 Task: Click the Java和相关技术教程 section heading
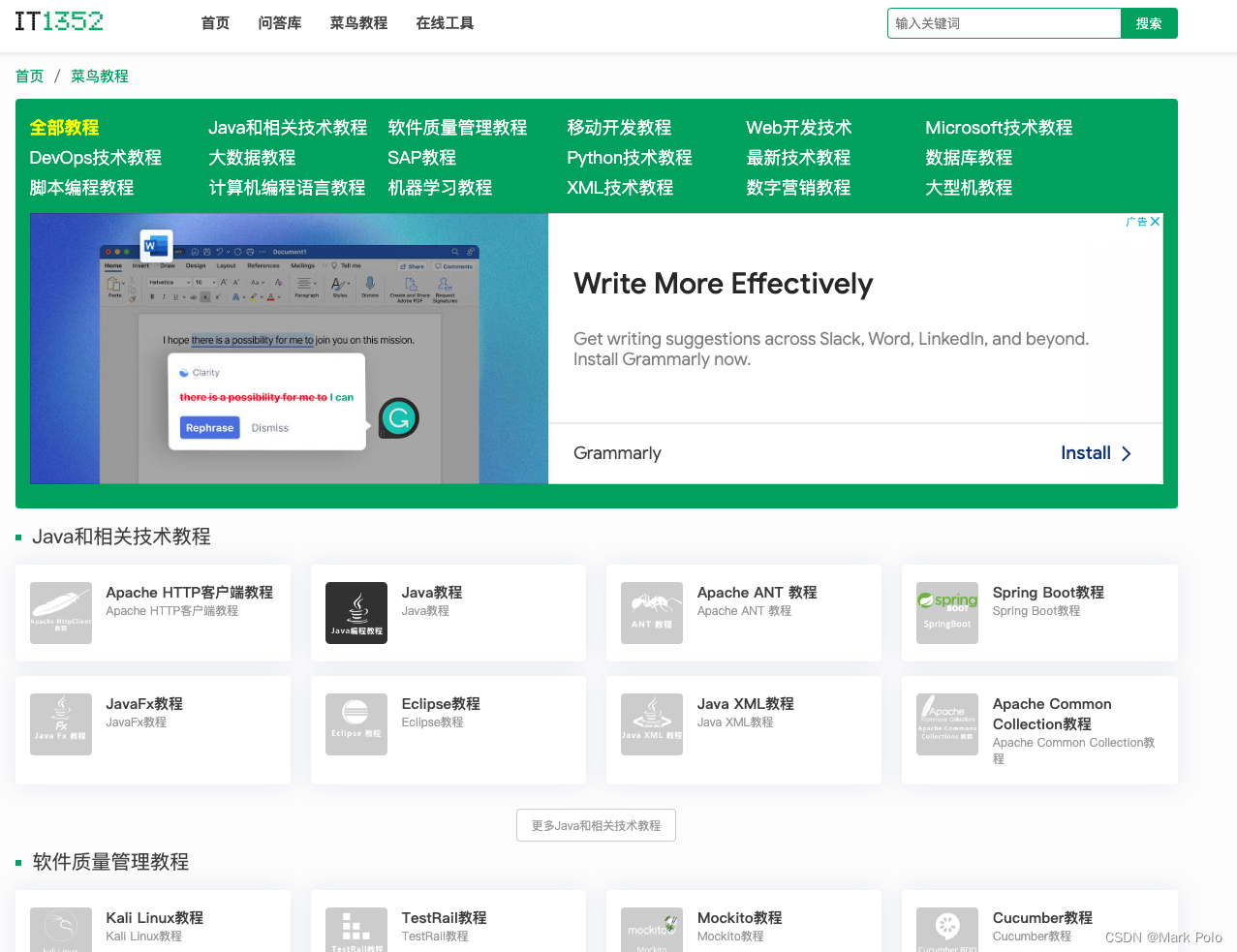tap(121, 537)
